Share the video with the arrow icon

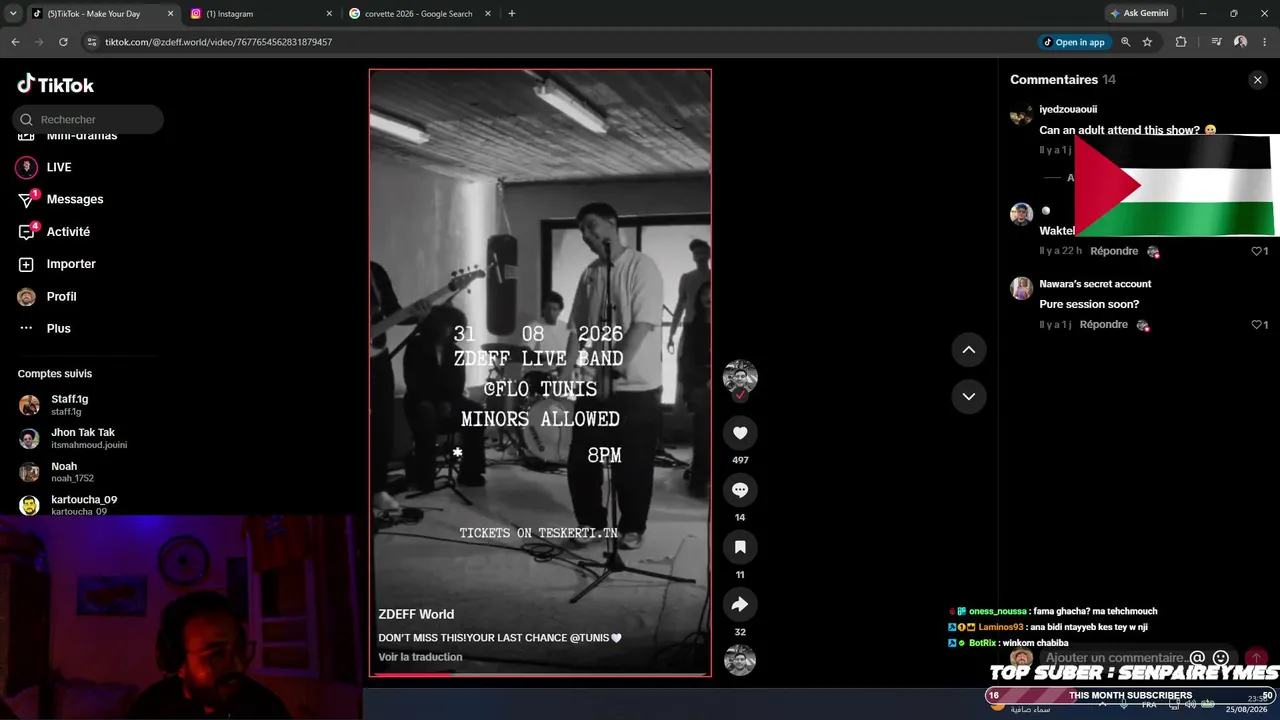pos(740,604)
